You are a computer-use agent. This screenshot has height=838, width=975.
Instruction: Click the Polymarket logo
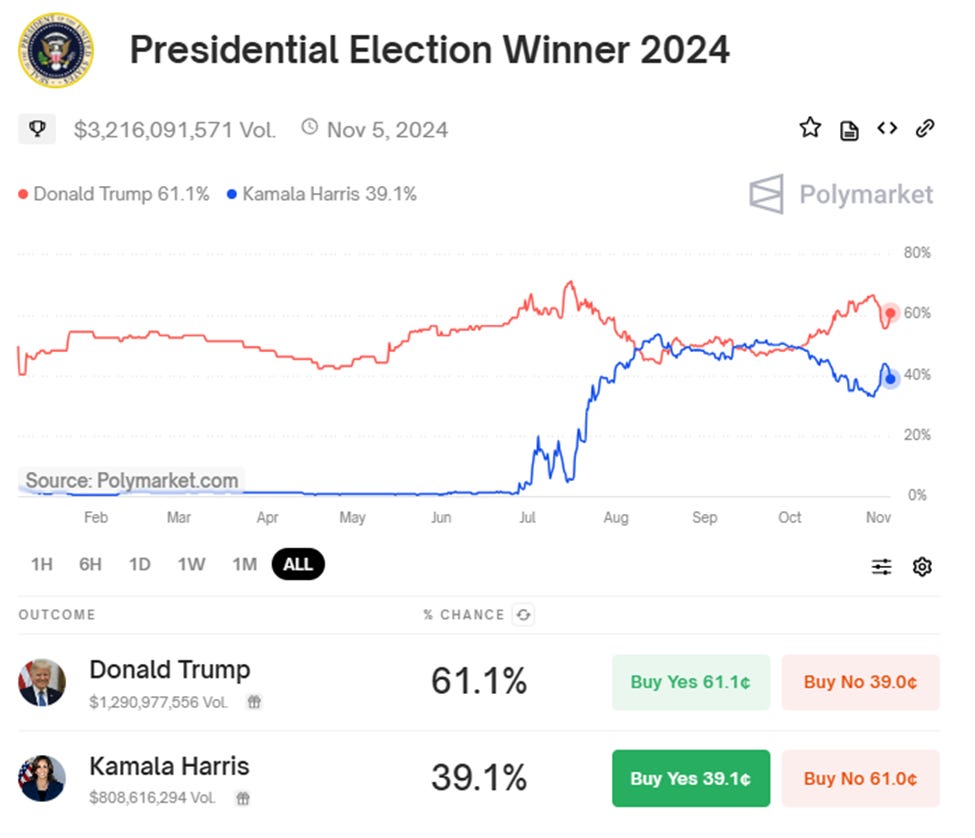pos(840,194)
